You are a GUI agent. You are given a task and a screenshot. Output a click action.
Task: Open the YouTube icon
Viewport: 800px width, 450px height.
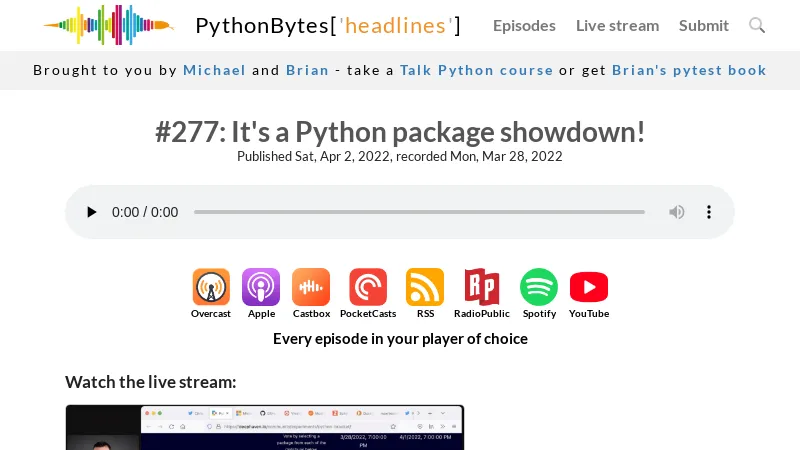click(x=589, y=287)
